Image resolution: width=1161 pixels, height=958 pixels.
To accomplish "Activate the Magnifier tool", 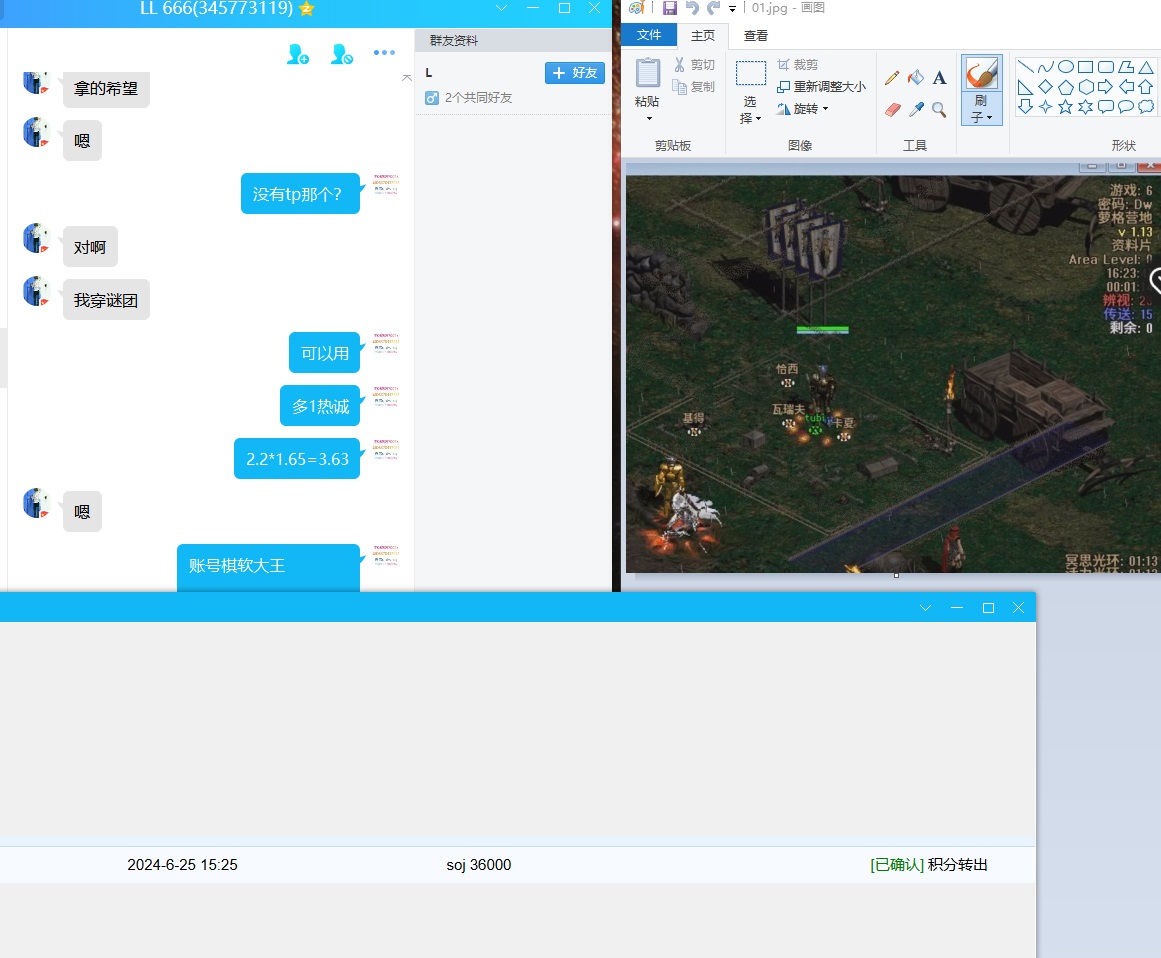I will 939,109.
